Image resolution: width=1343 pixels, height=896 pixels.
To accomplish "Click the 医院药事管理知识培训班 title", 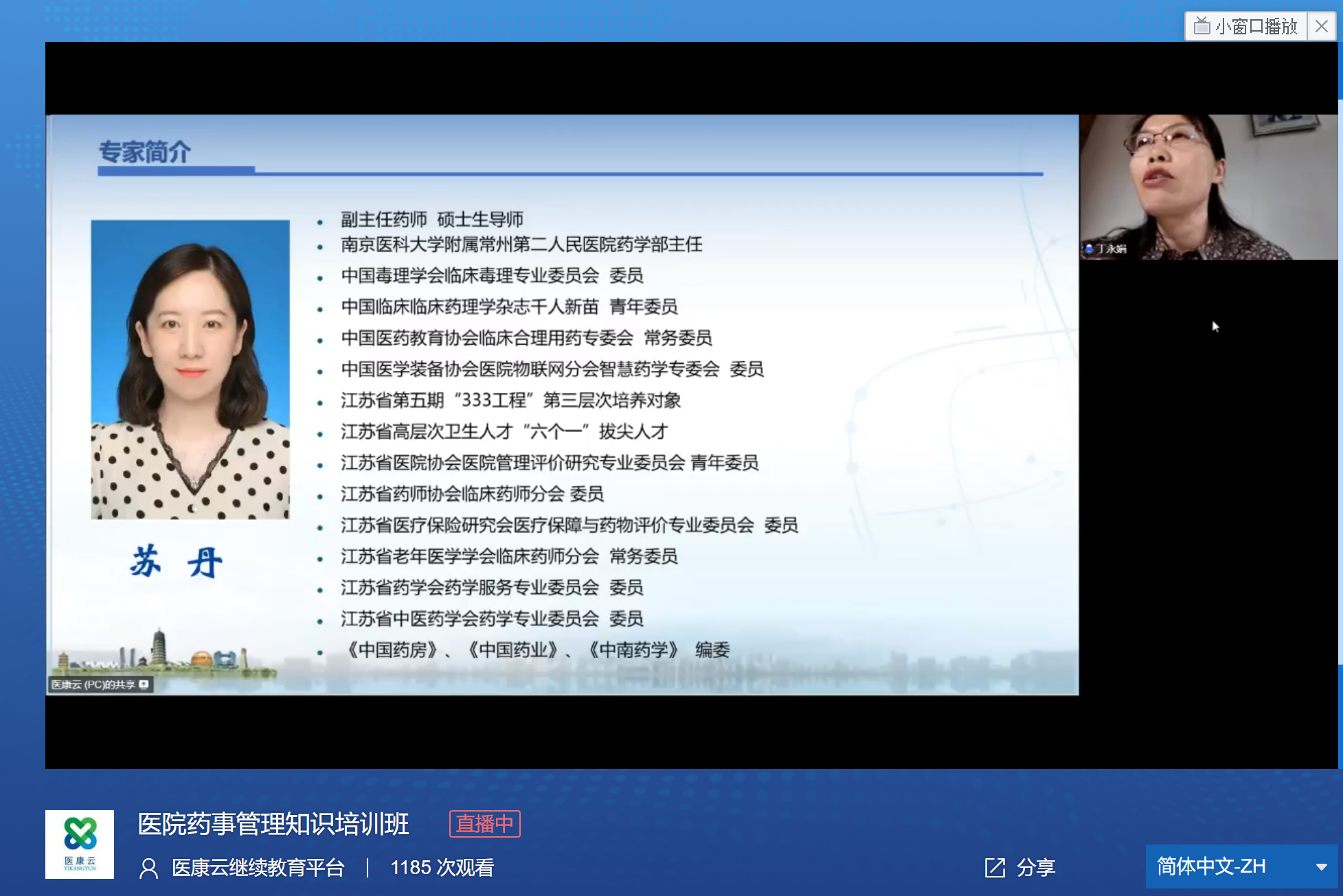I will coord(273,823).
